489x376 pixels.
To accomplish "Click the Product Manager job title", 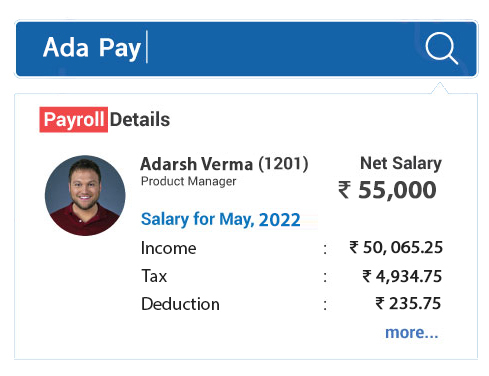I will coord(189,181).
